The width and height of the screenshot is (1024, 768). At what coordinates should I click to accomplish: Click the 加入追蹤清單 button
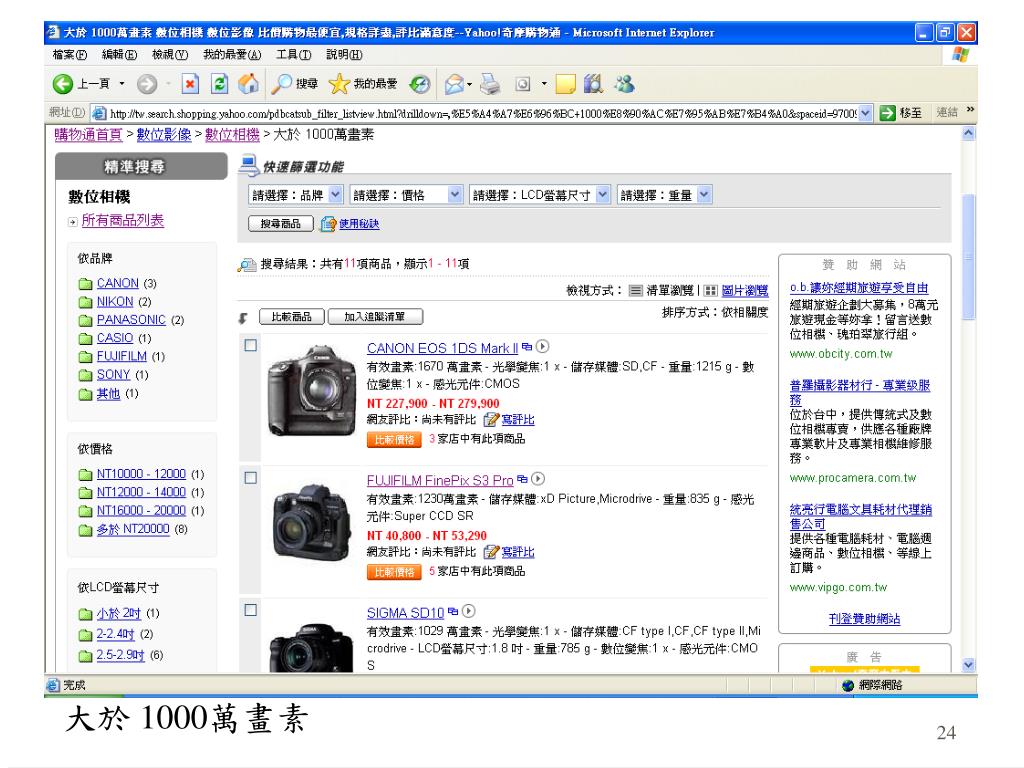coord(375,317)
